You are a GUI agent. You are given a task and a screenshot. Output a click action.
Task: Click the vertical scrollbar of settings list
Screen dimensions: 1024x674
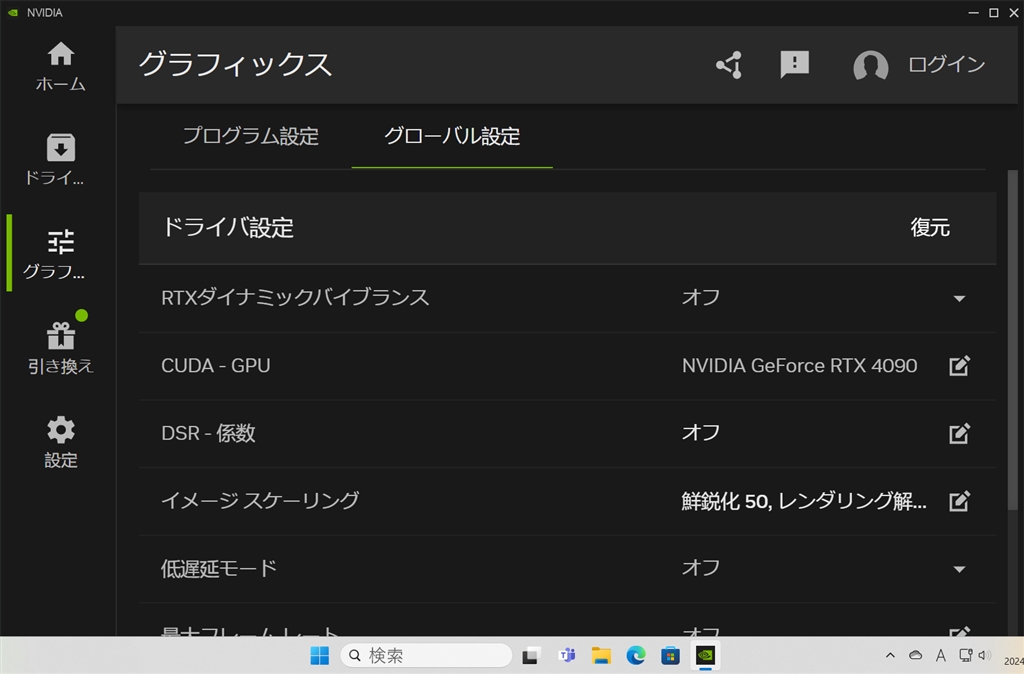tap(1012, 340)
